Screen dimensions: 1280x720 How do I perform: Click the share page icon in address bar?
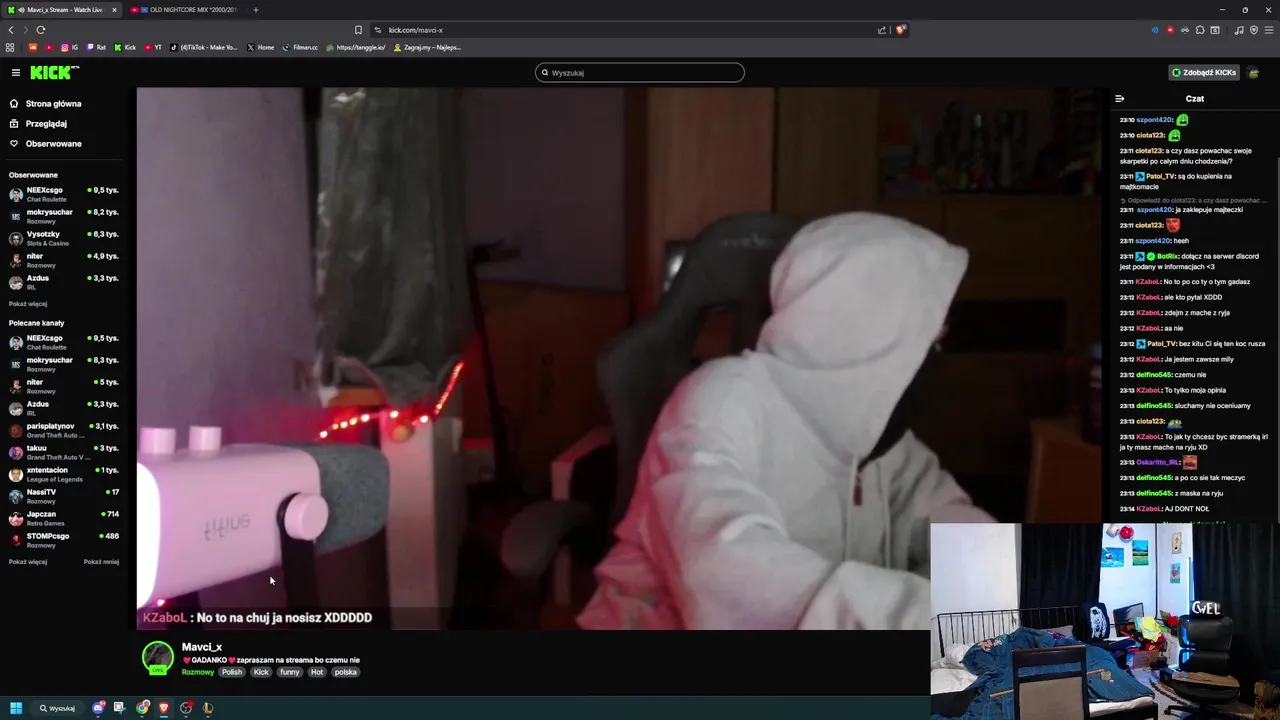point(881,30)
